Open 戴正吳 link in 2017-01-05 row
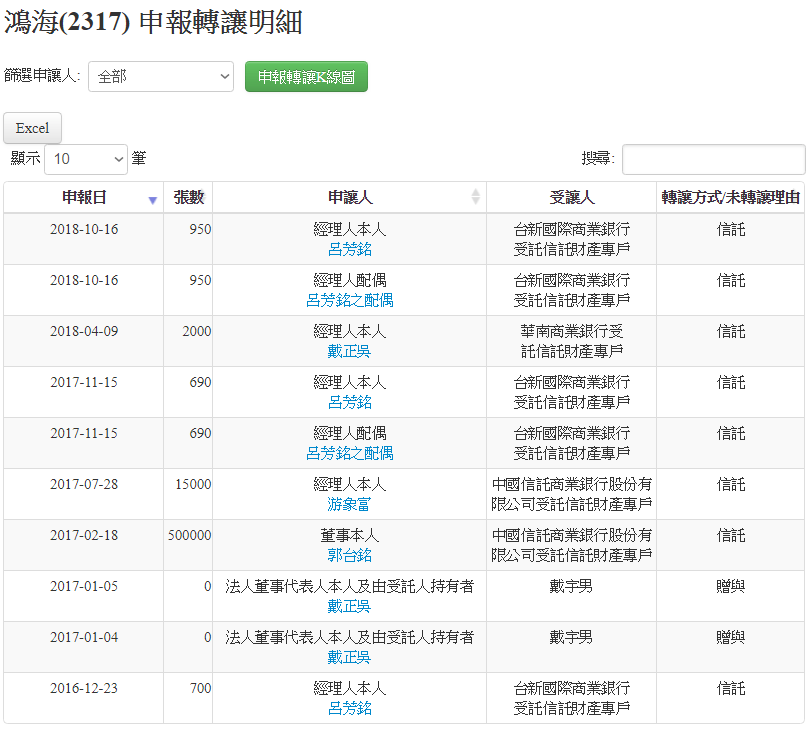This screenshot has width=812, height=730. (349, 607)
